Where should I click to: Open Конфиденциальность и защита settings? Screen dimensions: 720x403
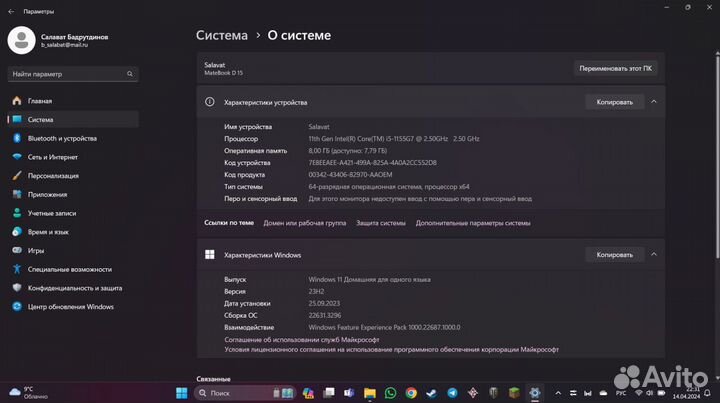click(x=73, y=288)
